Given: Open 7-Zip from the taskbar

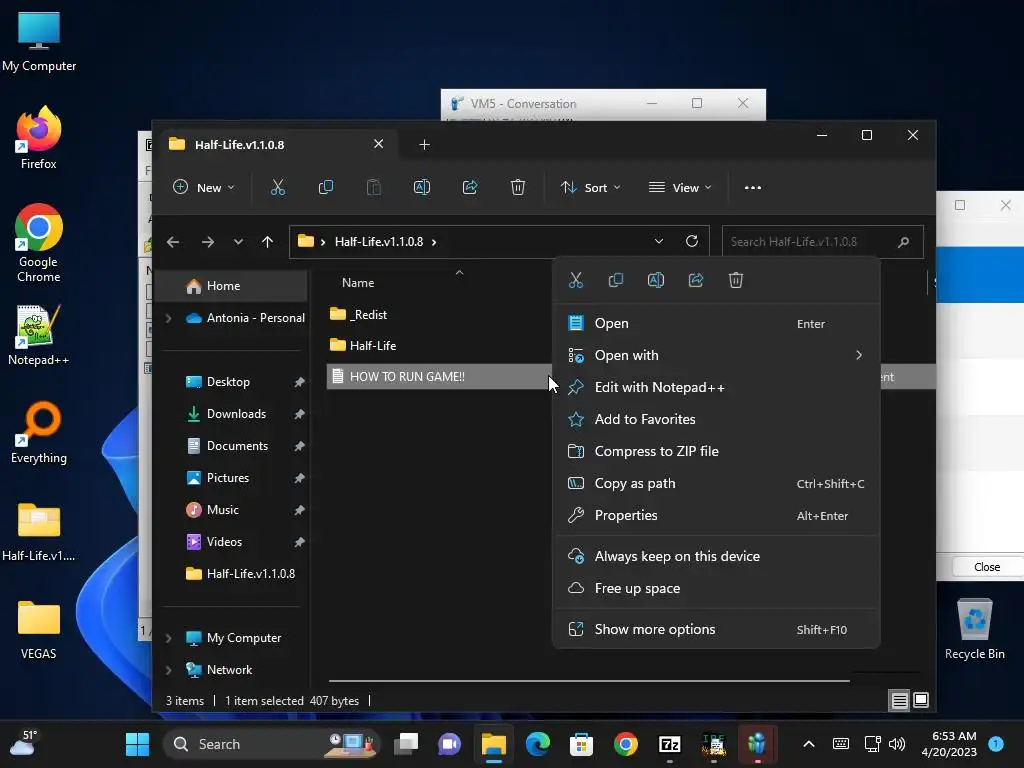Looking at the screenshot, I should (669, 744).
